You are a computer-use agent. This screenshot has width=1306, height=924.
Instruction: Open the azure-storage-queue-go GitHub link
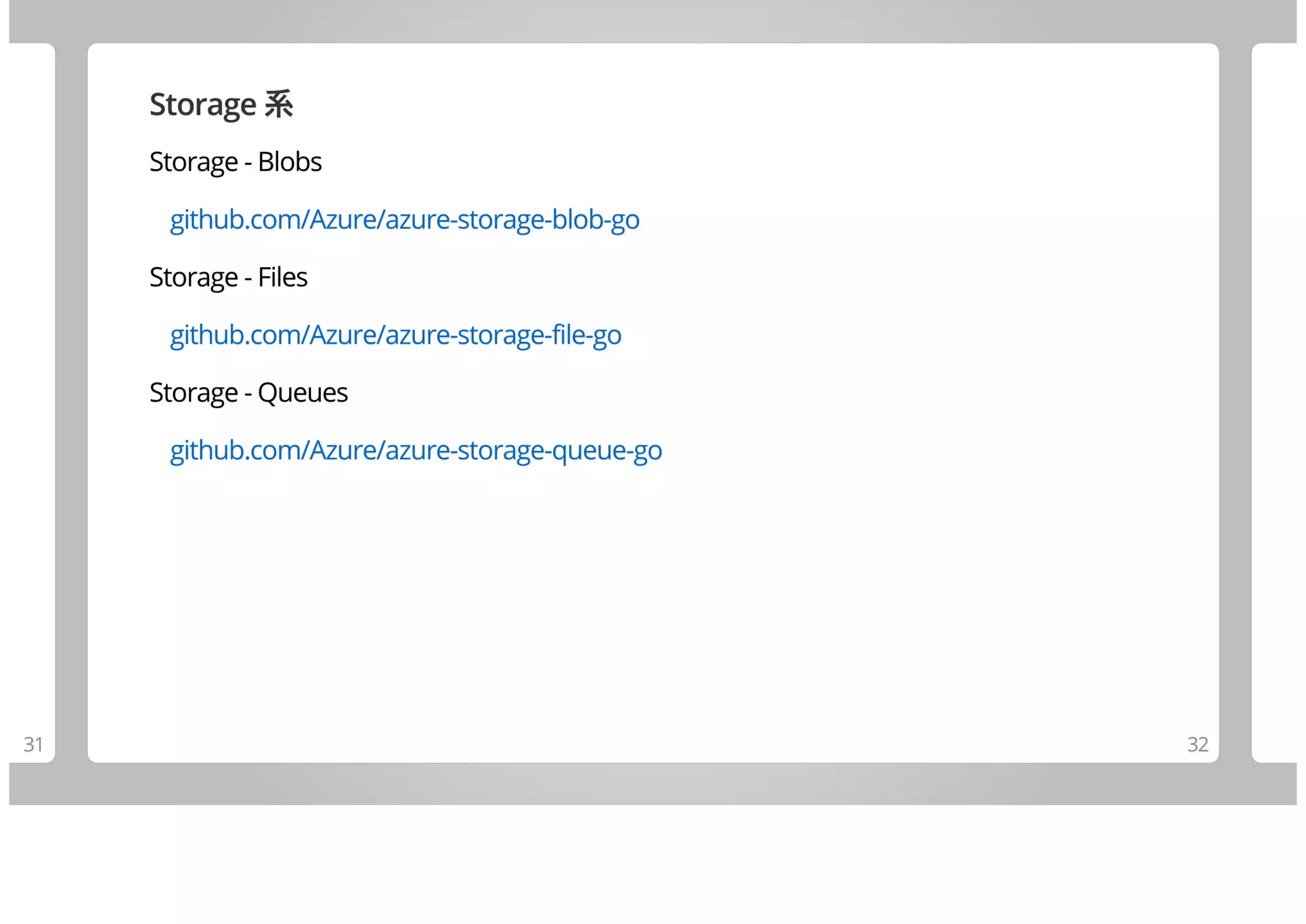pos(416,451)
